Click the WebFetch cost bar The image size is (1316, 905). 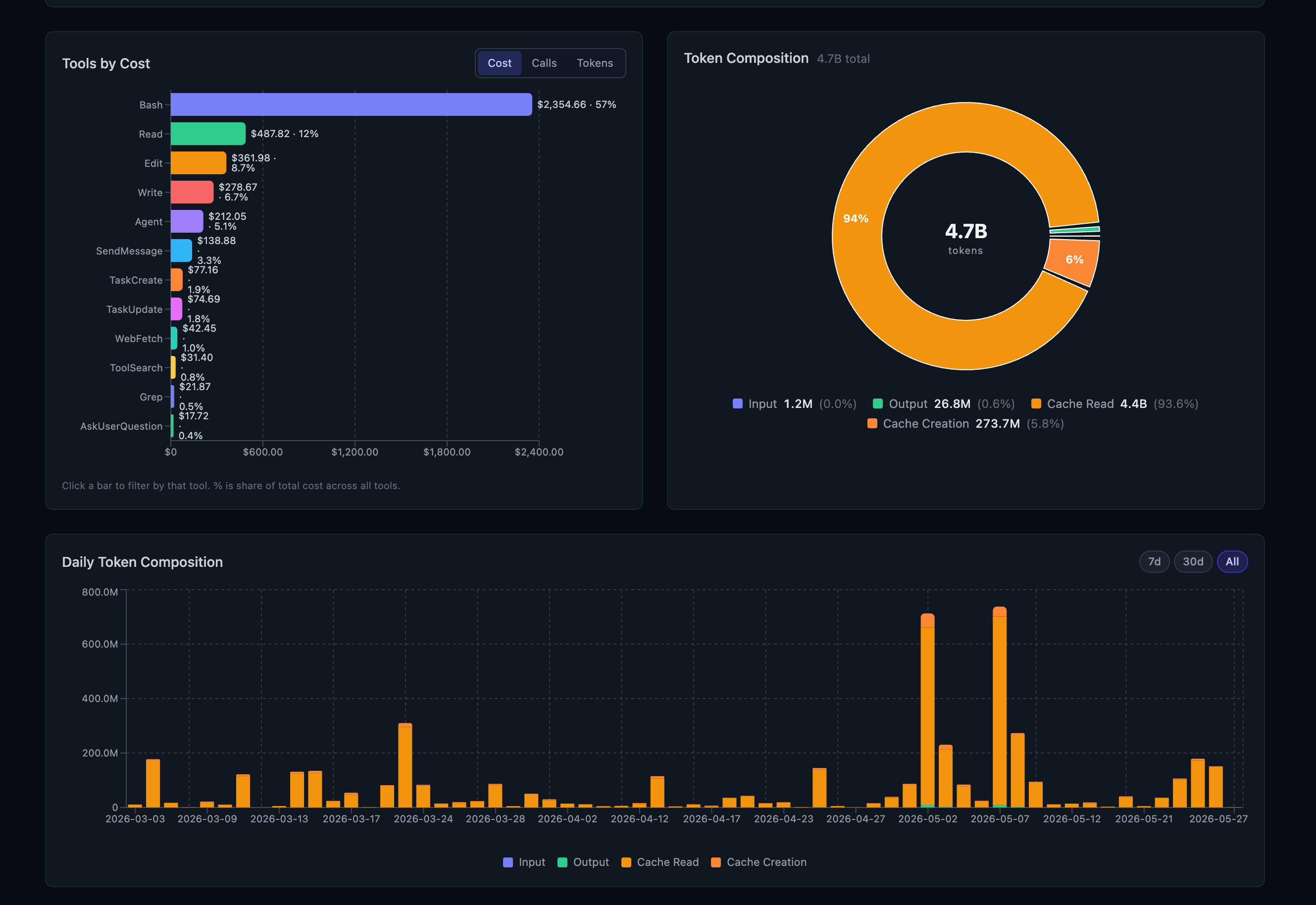(174, 338)
